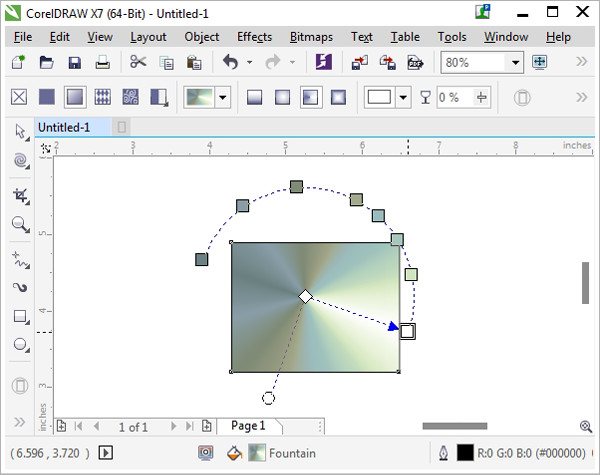Go to the first page button

(78, 426)
